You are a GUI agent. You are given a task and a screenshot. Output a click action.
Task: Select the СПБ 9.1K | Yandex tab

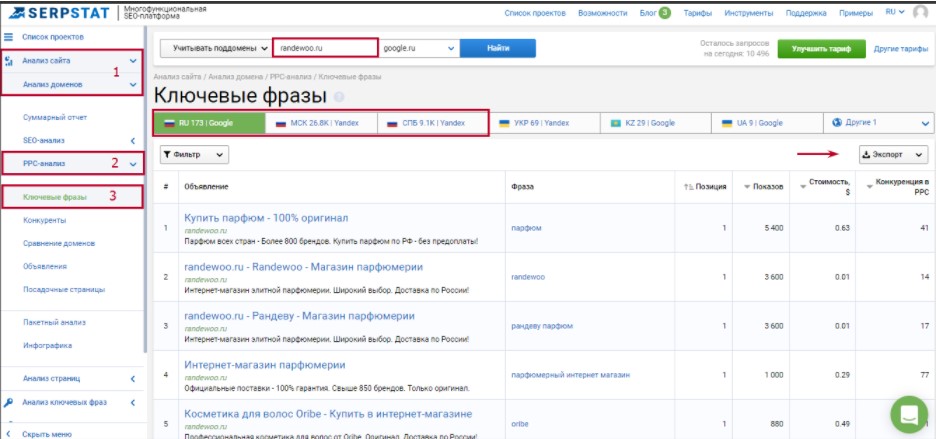click(x=433, y=123)
